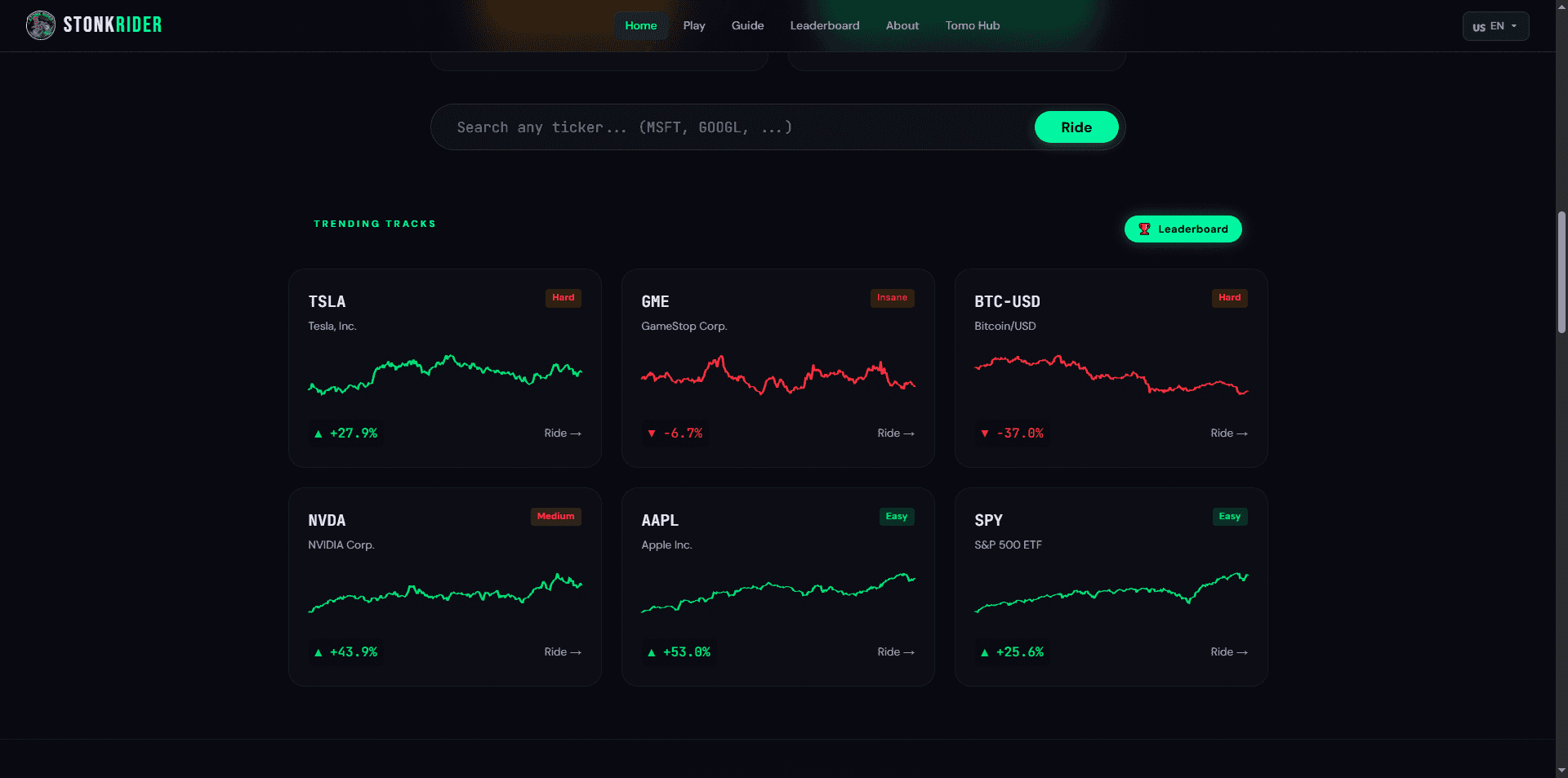Image resolution: width=1568 pixels, height=778 pixels.
Task: Click the Apple Inc. company name
Action: pos(666,545)
